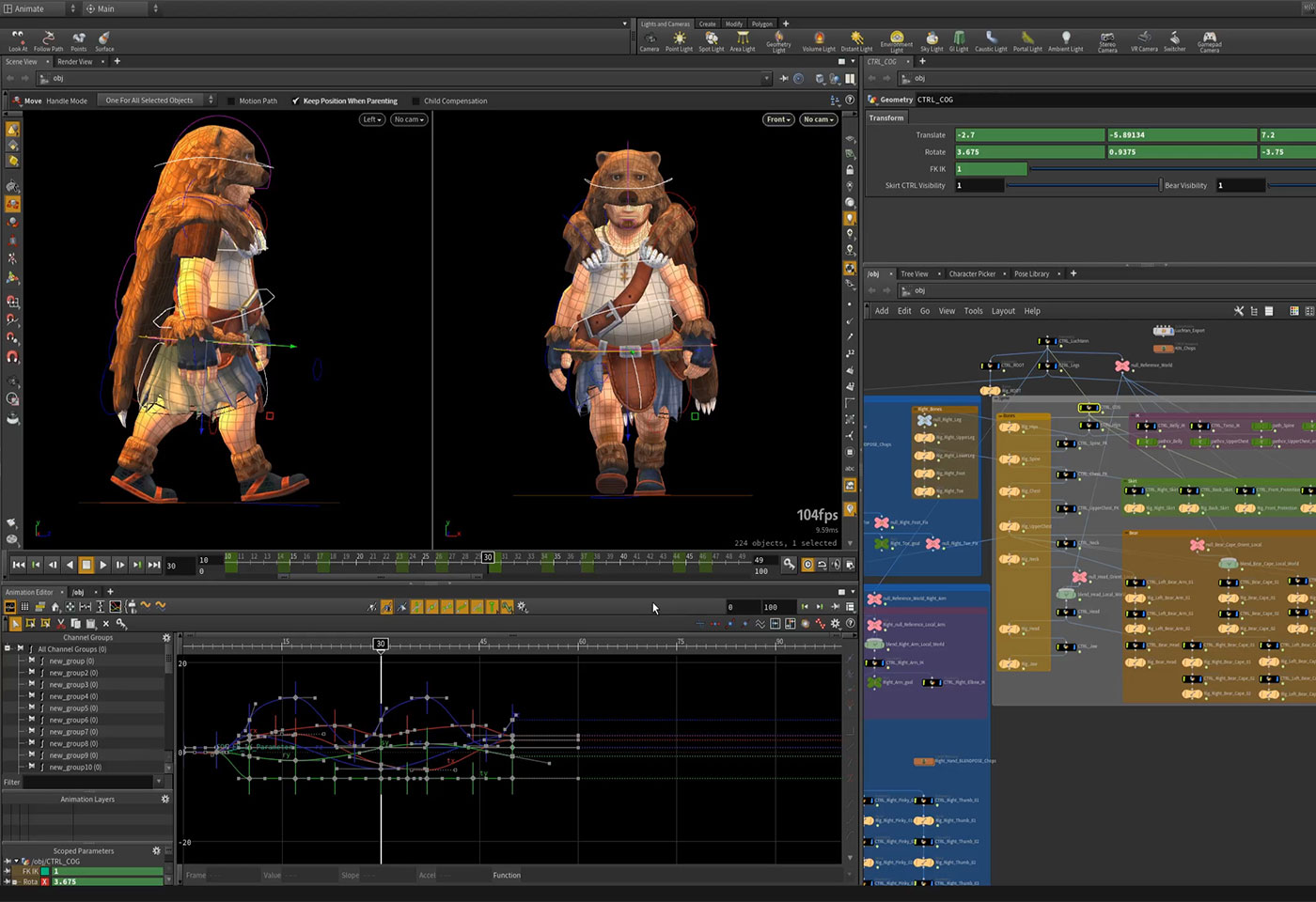Viewport: 1316px width, 902px height.
Task: Open the Left viewport view menu
Action: click(x=372, y=119)
